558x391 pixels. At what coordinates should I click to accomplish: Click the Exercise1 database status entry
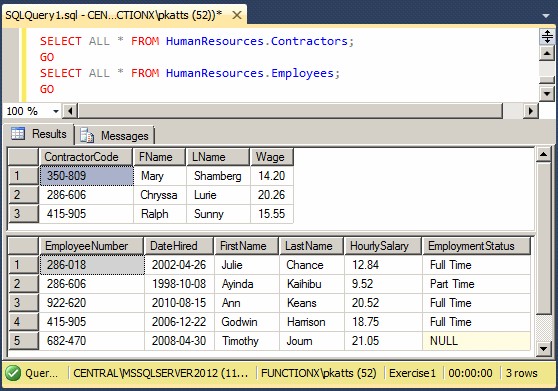point(412,373)
